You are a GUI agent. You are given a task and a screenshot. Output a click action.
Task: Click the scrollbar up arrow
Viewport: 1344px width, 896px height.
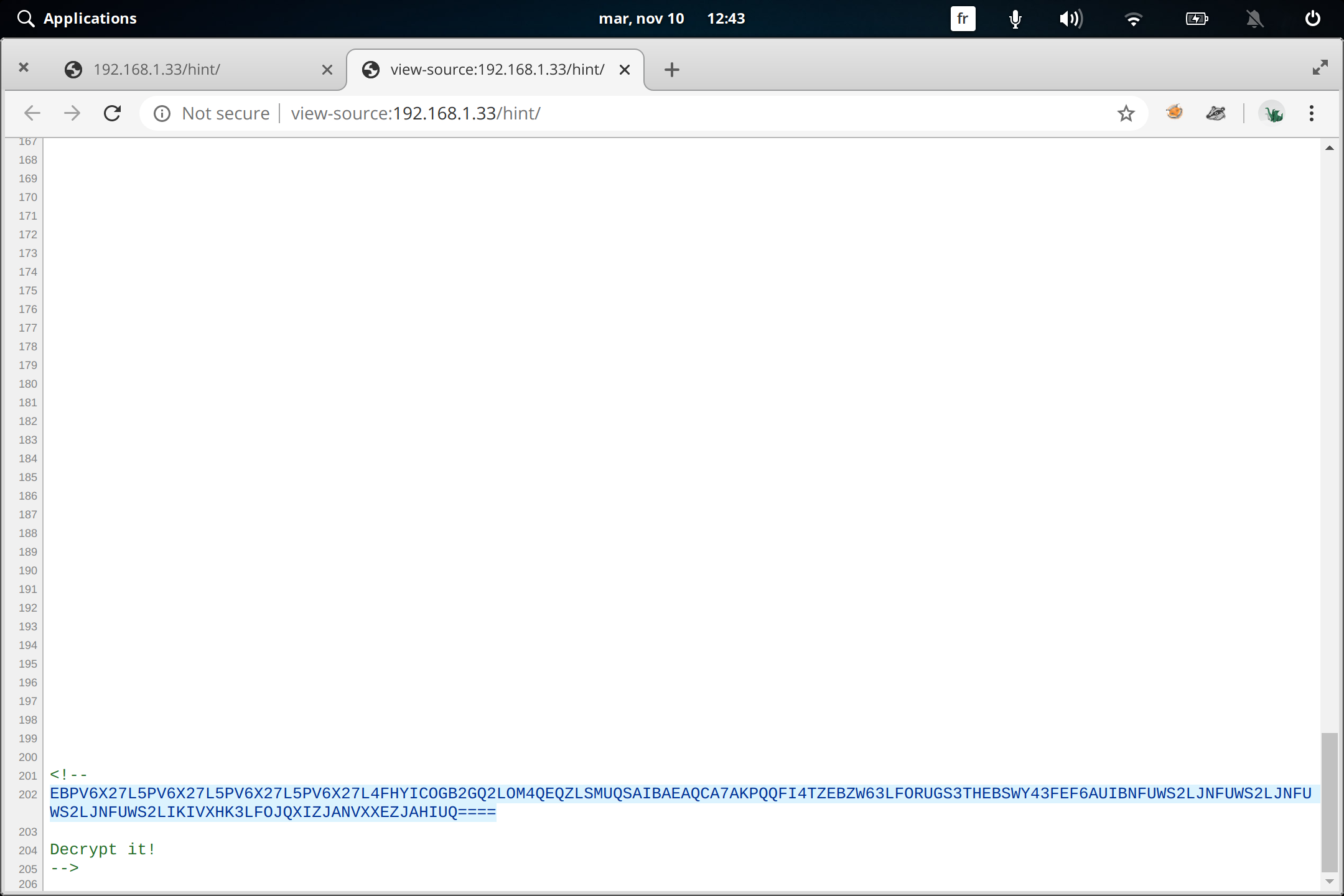pyautogui.click(x=1330, y=147)
